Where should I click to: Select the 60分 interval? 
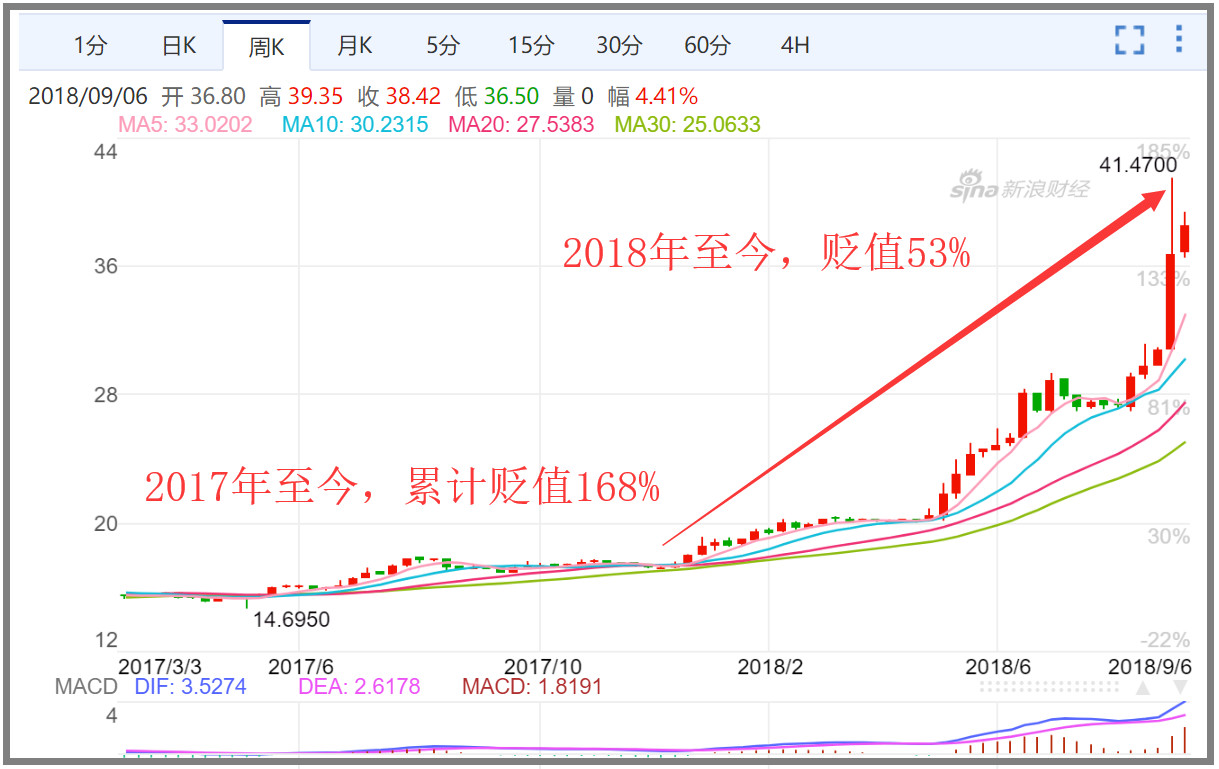(x=705, y=44)
